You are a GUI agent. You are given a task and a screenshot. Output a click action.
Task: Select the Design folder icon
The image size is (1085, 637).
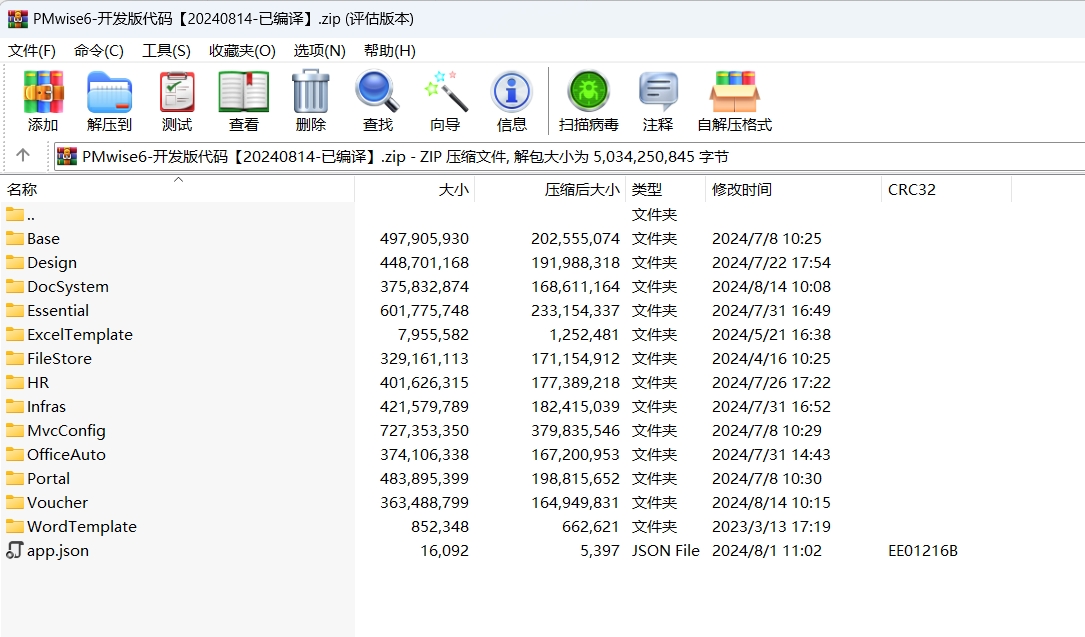point(15,263)
